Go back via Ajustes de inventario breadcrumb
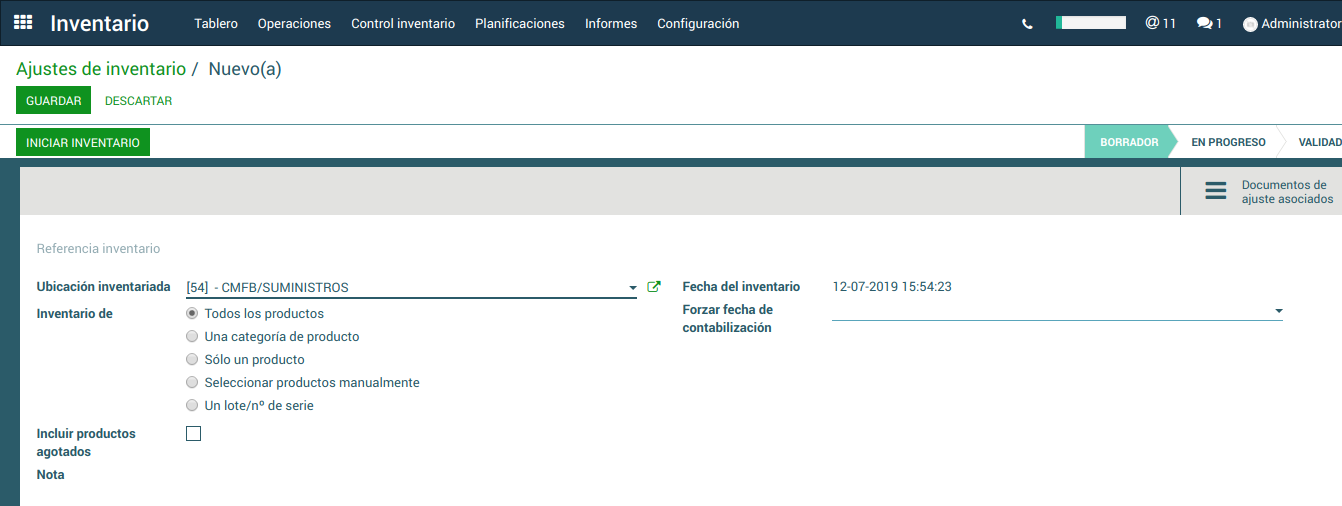 point(101,69)
